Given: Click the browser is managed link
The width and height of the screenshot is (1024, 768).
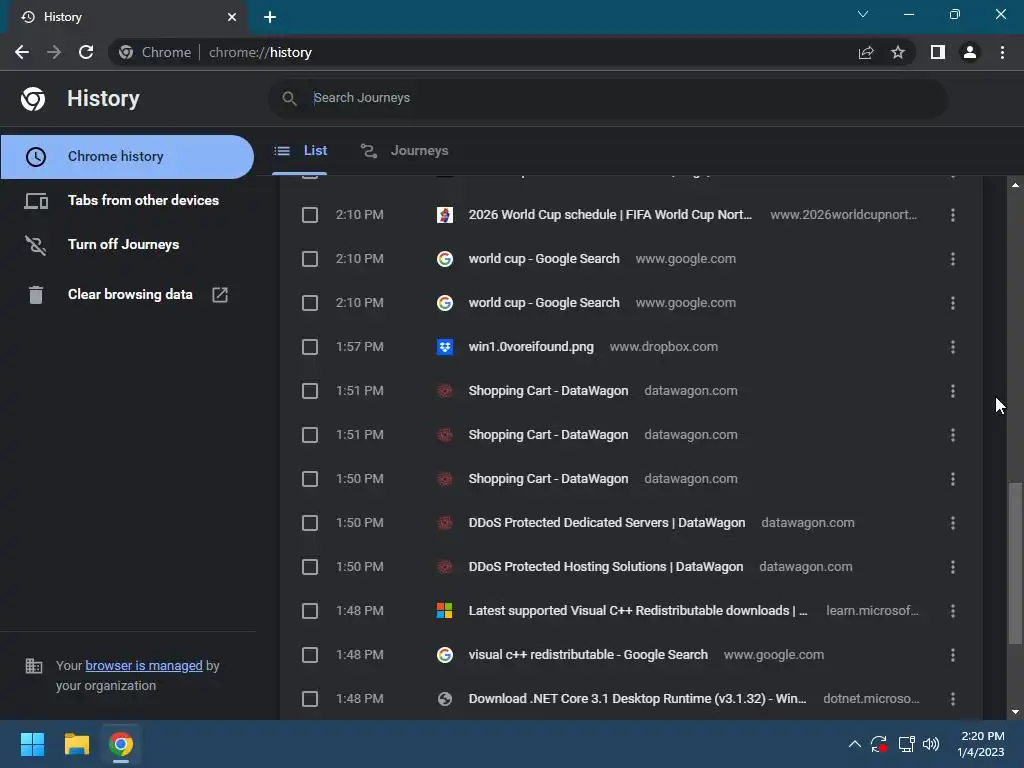Looking at the screenshot, I should point(144,665).
